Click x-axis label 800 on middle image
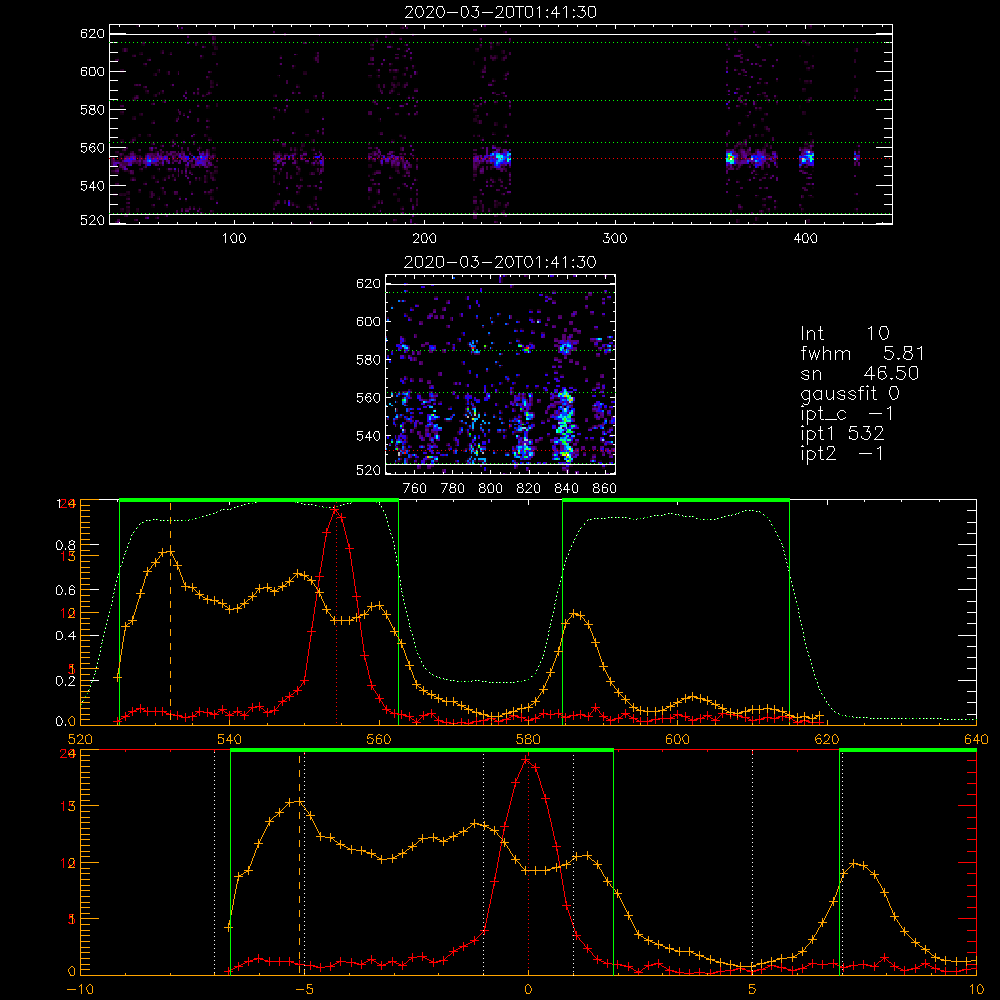The height and width of the screenshot is (1000, 1000). (x=490, y=489)
